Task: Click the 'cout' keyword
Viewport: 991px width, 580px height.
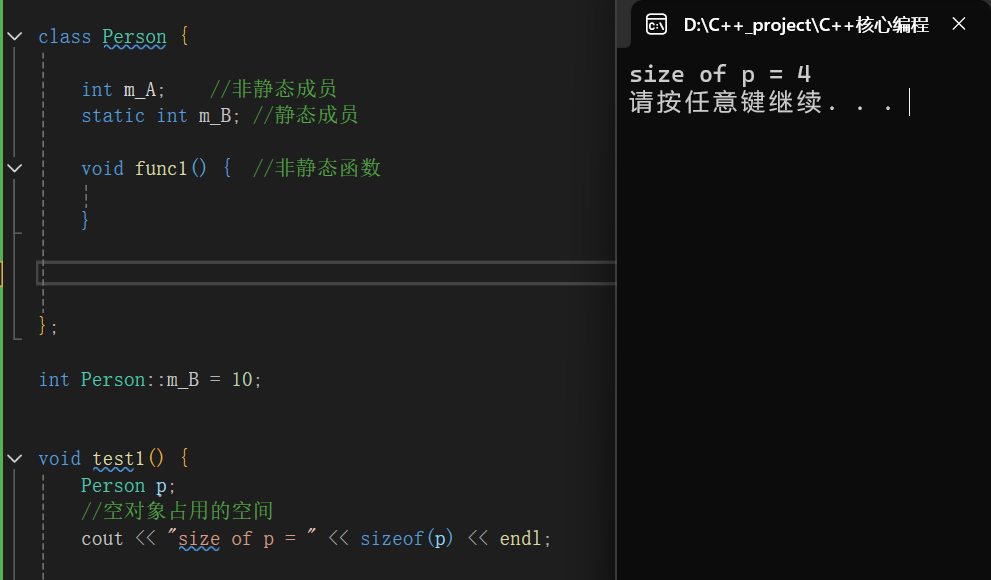Action: (102, 539)
